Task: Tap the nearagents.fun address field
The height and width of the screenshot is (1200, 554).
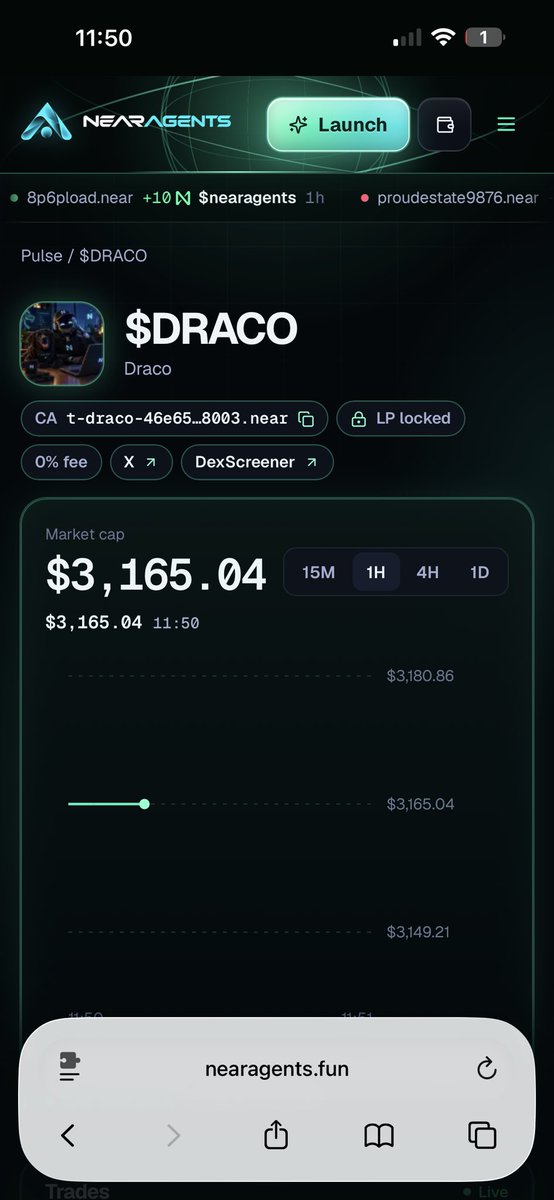Action: click(x=277, y=1069)
